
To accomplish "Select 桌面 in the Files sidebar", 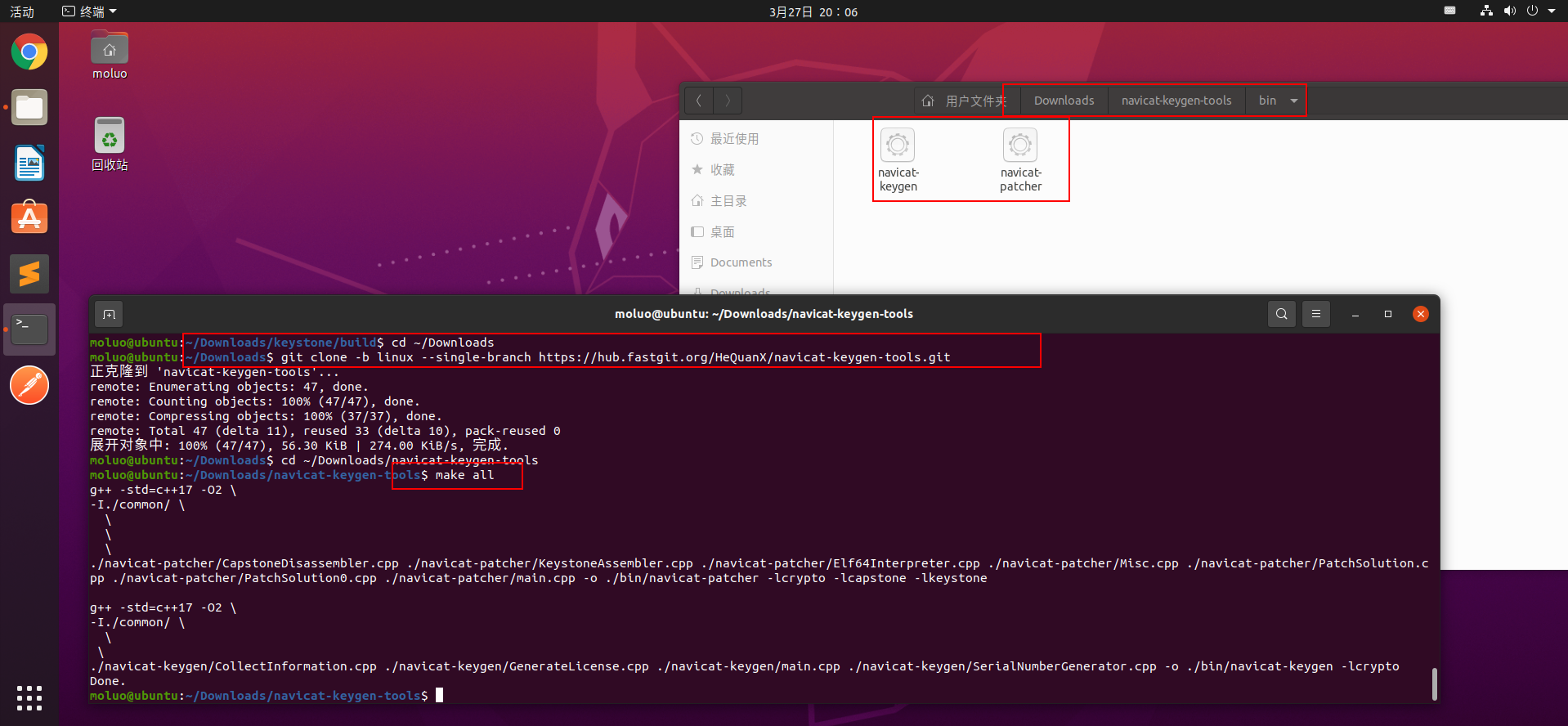I will (756, 232).
